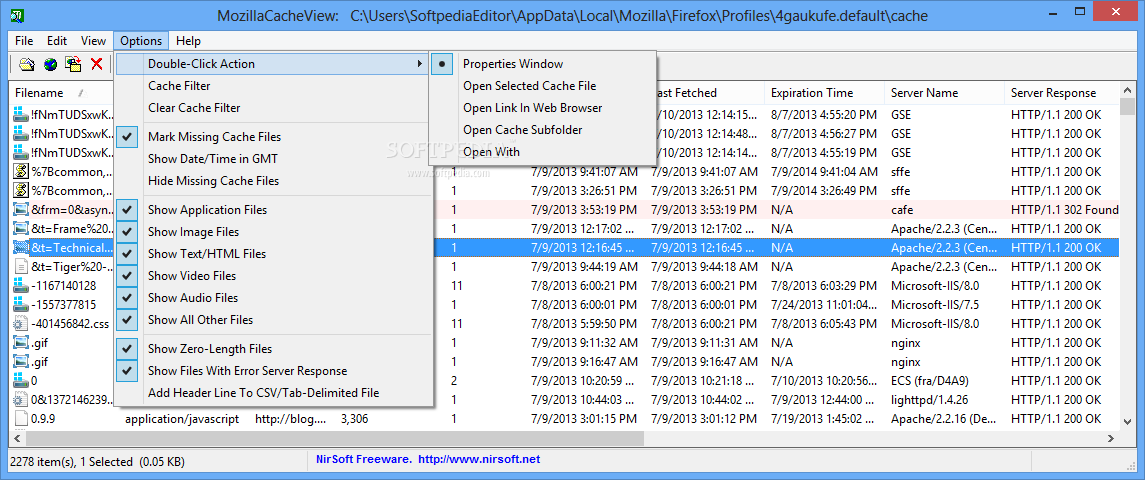Click the HTTP/1.1 302 Found cell
The image size is (1145, 480).
click(1065, 210)
